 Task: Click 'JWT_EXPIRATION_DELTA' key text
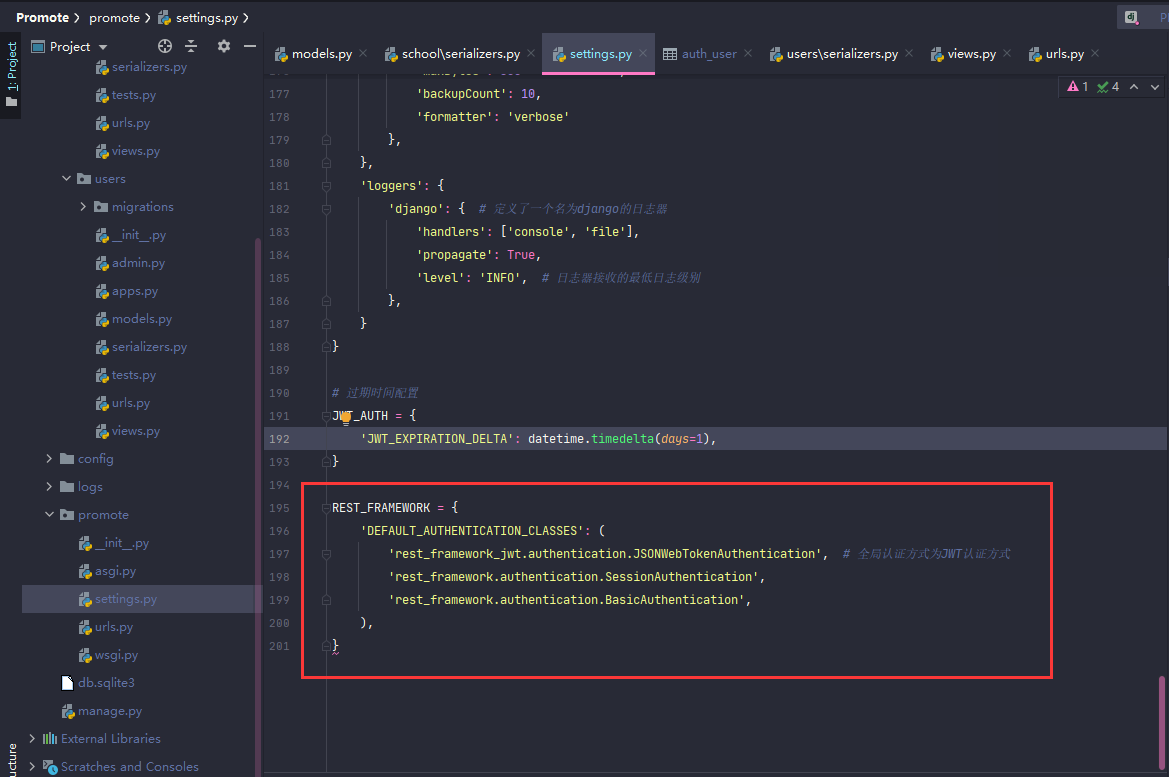437,438
